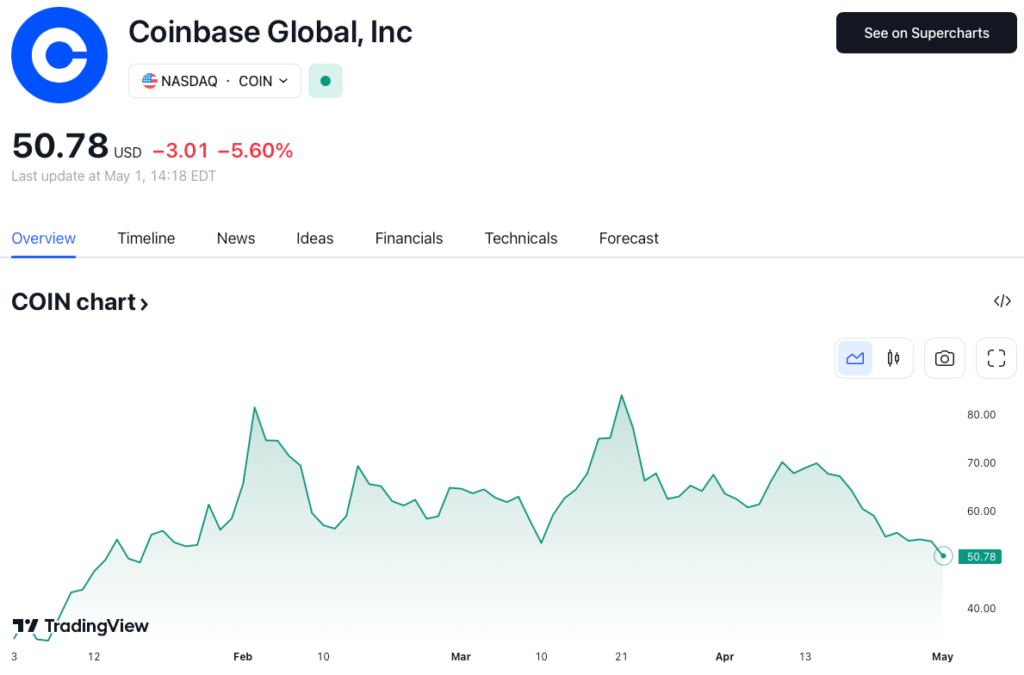Switch to the Financials tab
Viewport: 1024px width, 675px height.
pyautogui.click(x=408, y=238)
